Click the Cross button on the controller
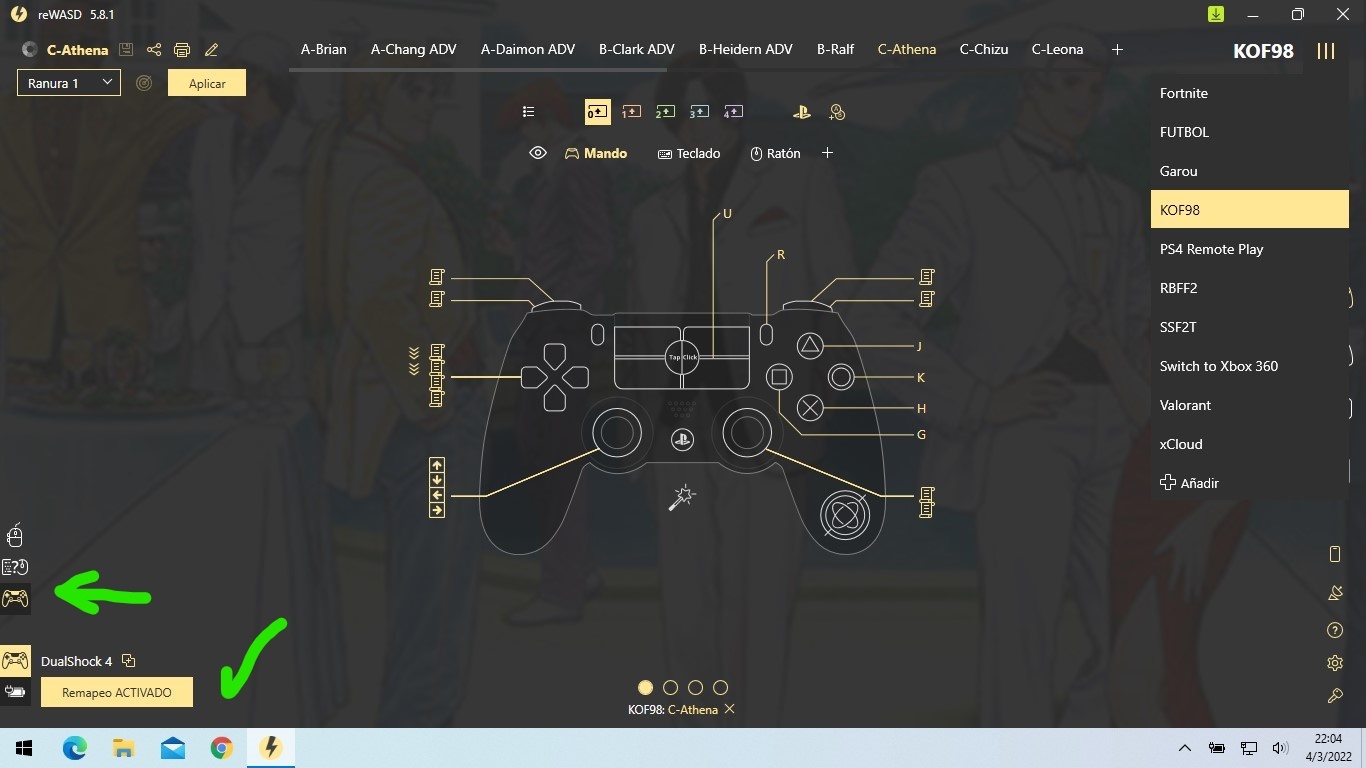The width and height of the screenshot is (1366, 768). 810,408
